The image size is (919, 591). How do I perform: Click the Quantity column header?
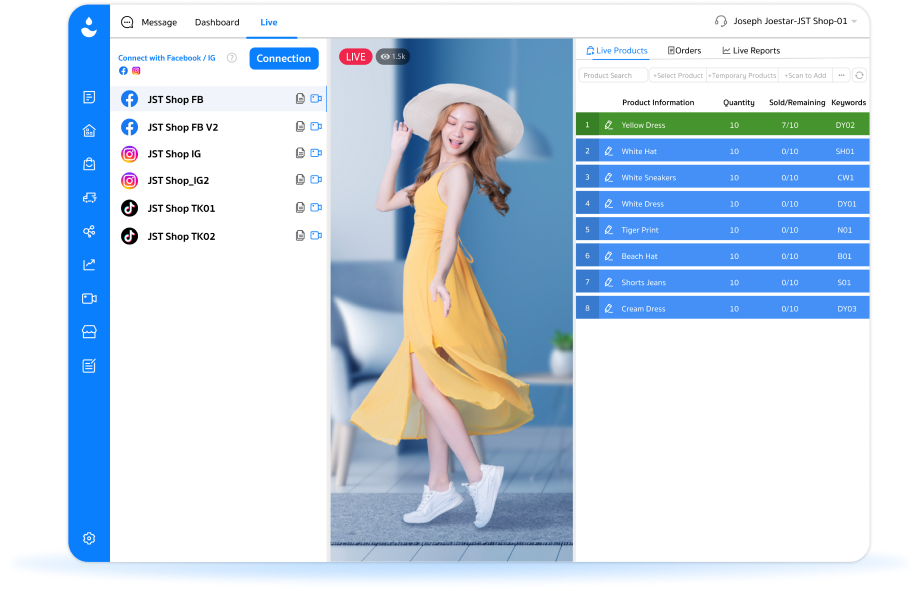coord(738,102)
